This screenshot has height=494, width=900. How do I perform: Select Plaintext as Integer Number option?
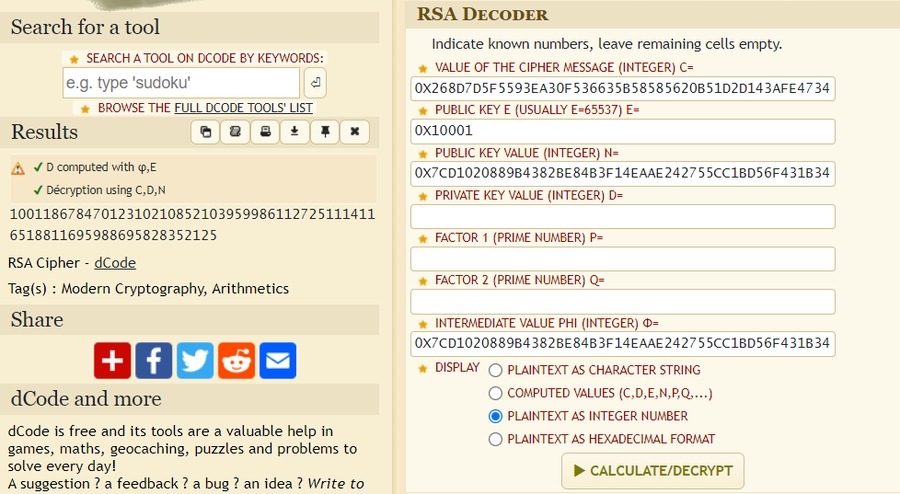[495, 416]
